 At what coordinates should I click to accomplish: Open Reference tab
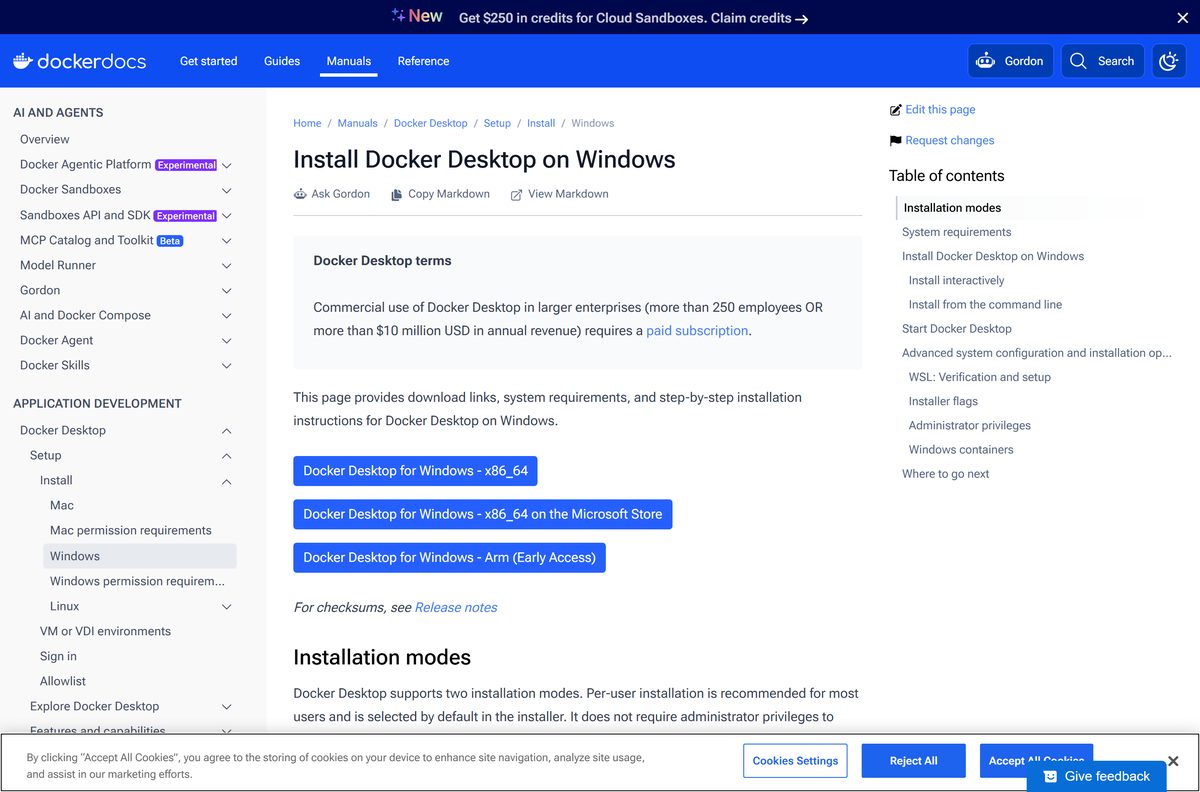423,61
